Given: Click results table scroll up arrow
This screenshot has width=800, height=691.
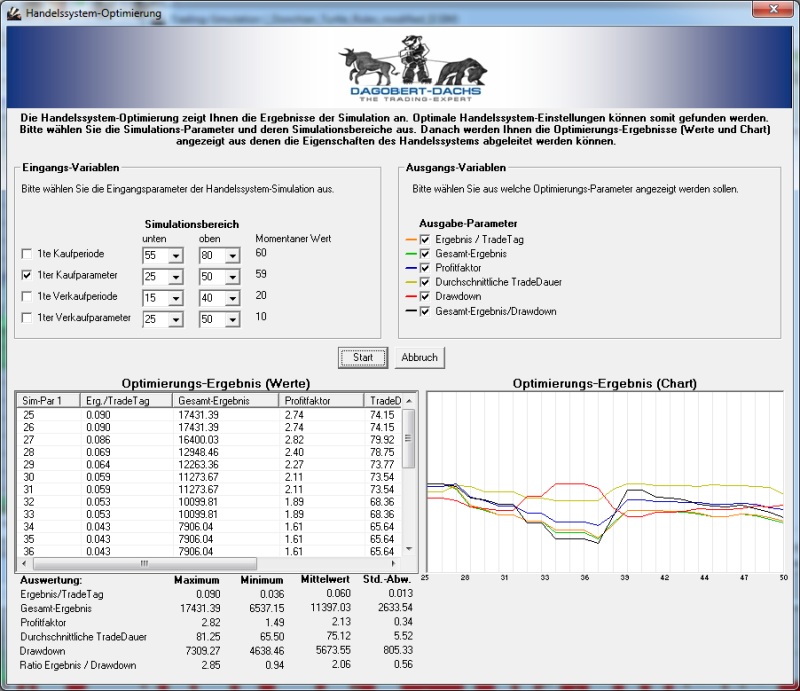Looking at the screenshot, I should click(409, 401).
